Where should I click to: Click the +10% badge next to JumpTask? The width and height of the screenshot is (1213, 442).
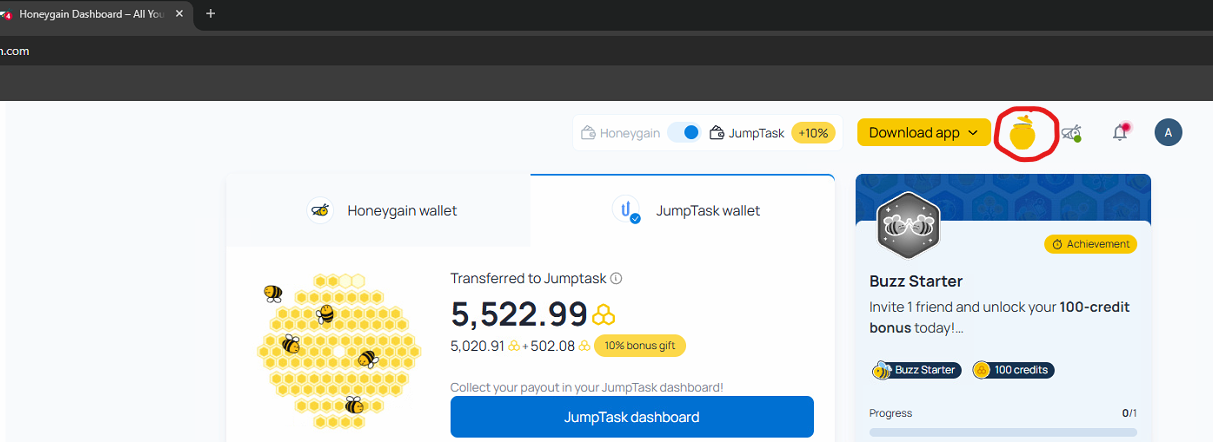tap(814, 132)
